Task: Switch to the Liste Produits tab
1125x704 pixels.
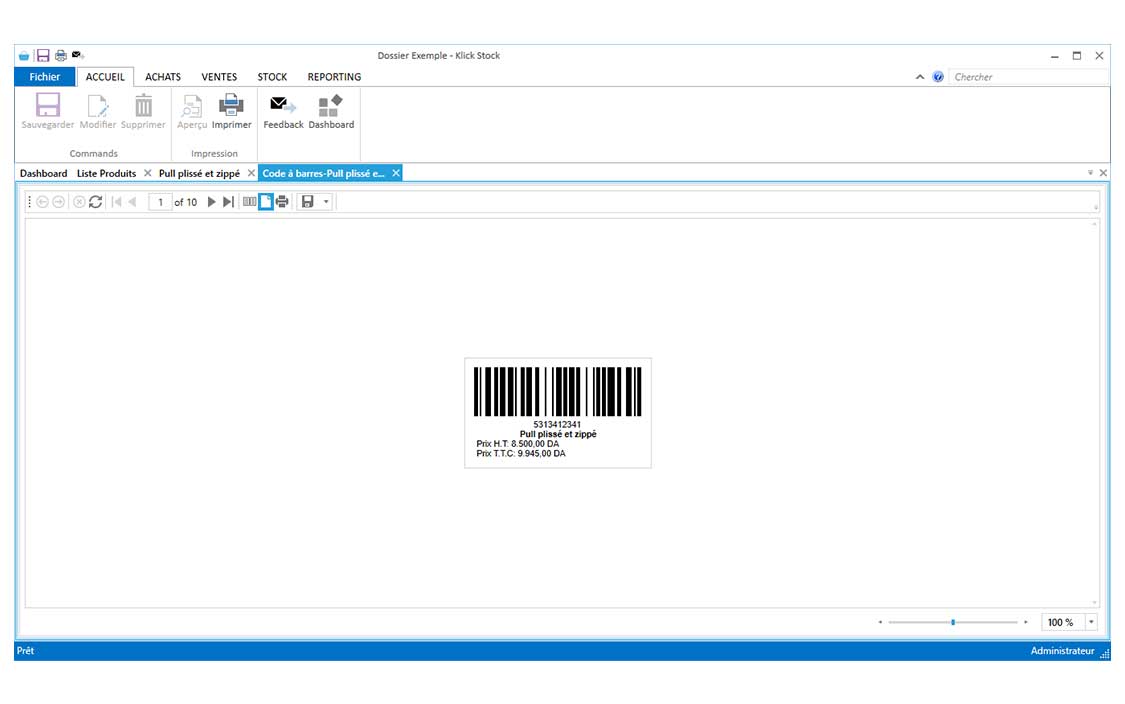Action: point(106,174)
